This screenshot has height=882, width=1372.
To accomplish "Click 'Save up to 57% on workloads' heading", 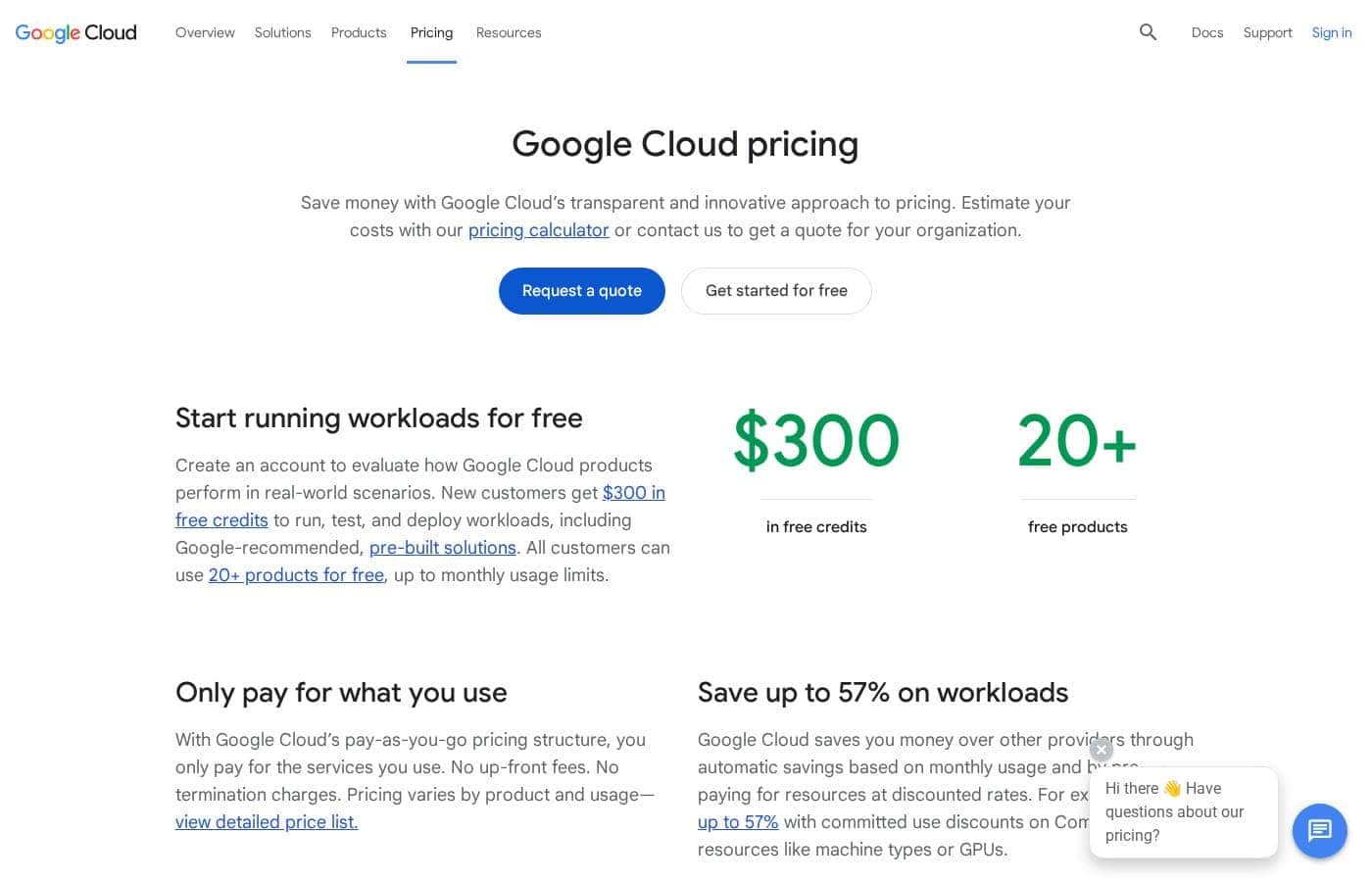I will coord(883,693).
